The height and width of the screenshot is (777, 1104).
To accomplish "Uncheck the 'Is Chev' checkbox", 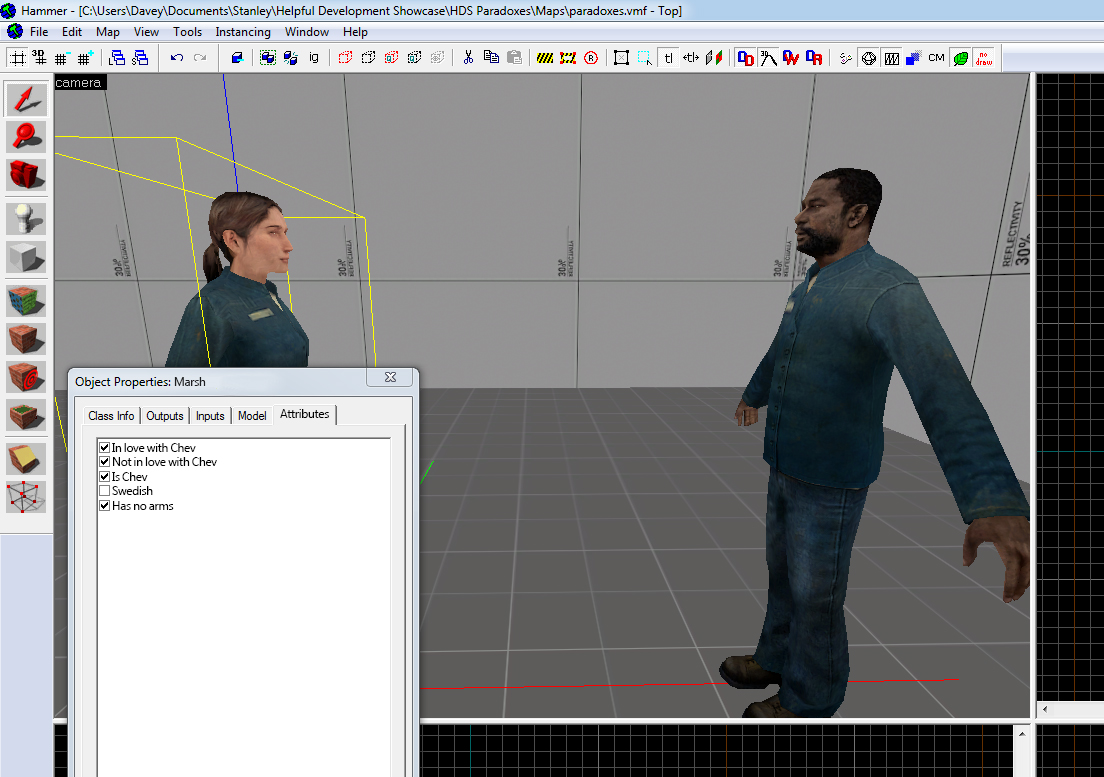I will coord(104,476).
